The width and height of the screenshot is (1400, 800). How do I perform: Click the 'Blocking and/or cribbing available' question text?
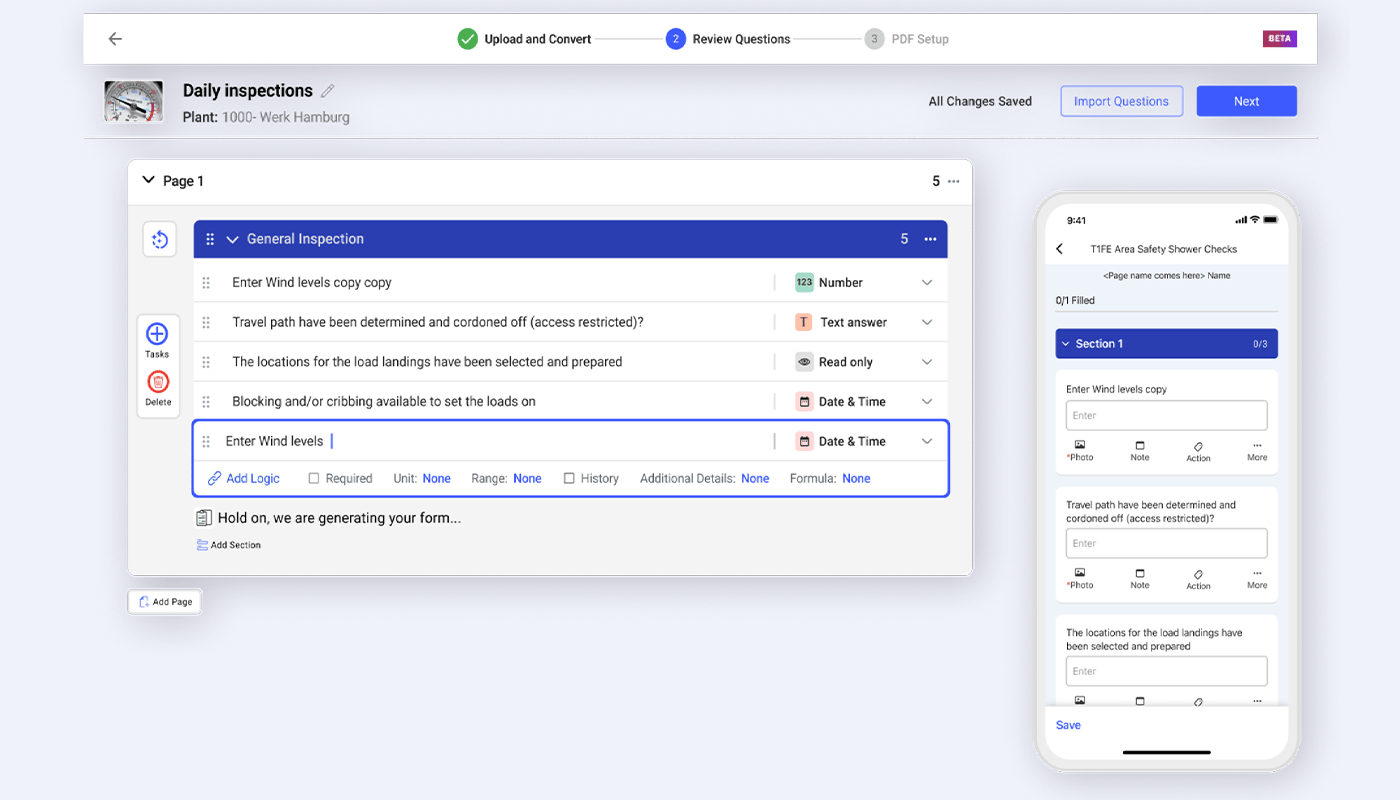tap(384, 402)
